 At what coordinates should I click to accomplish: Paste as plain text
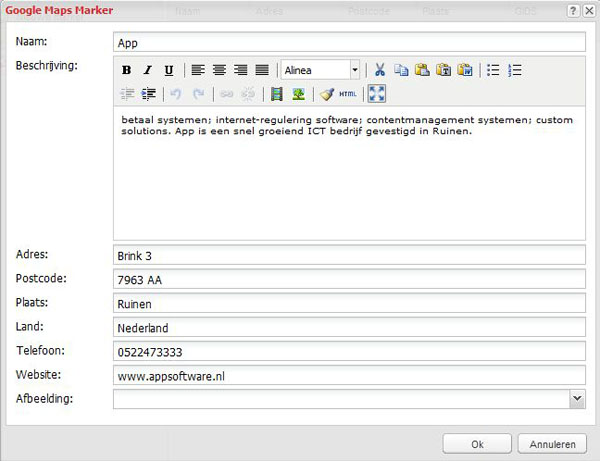coord(443,70)
